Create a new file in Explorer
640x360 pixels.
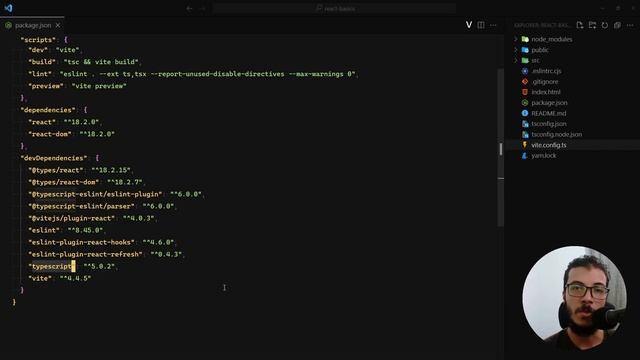(x=580, y=25)
